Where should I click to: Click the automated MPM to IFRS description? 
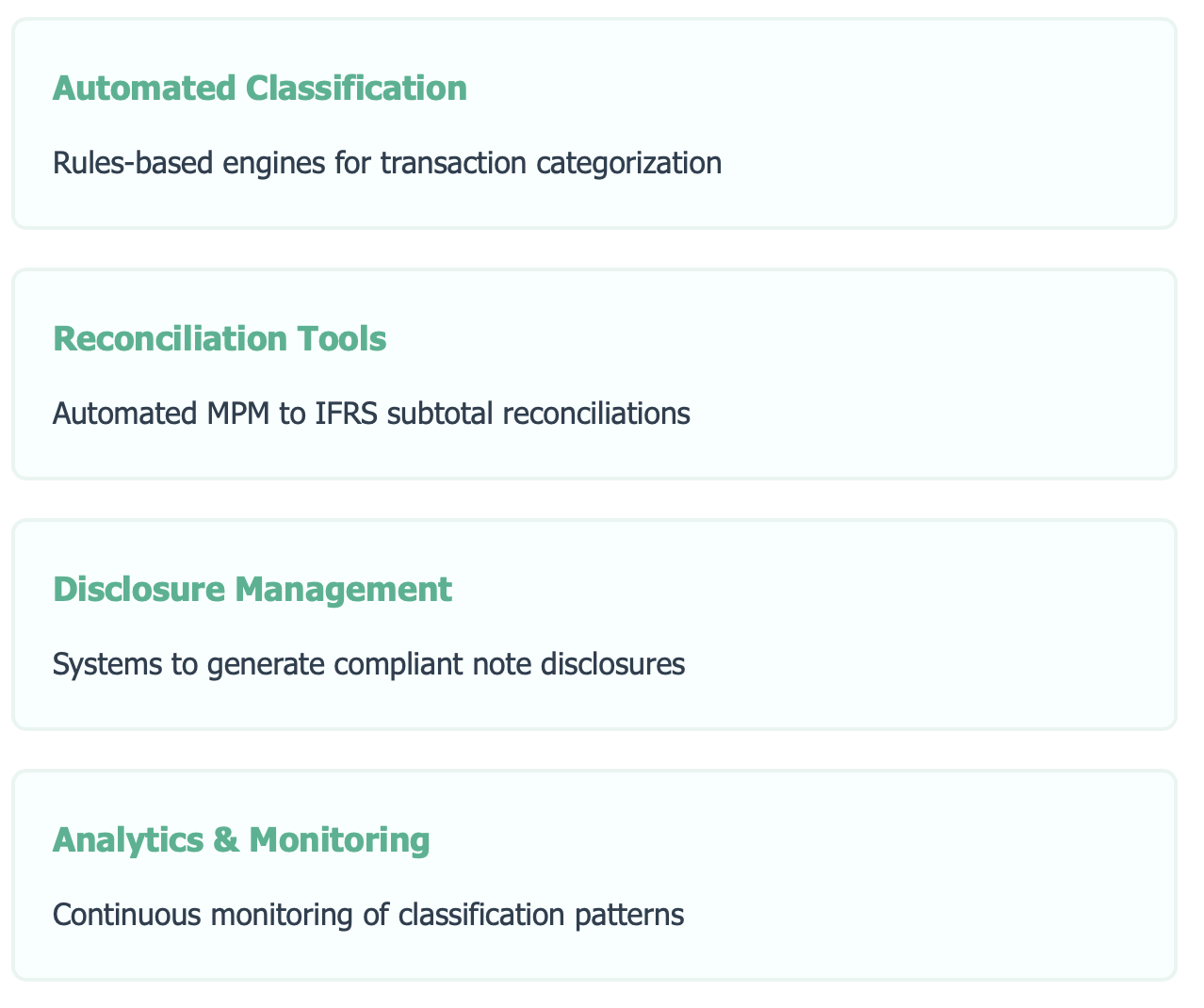click(x=371, y=414)
